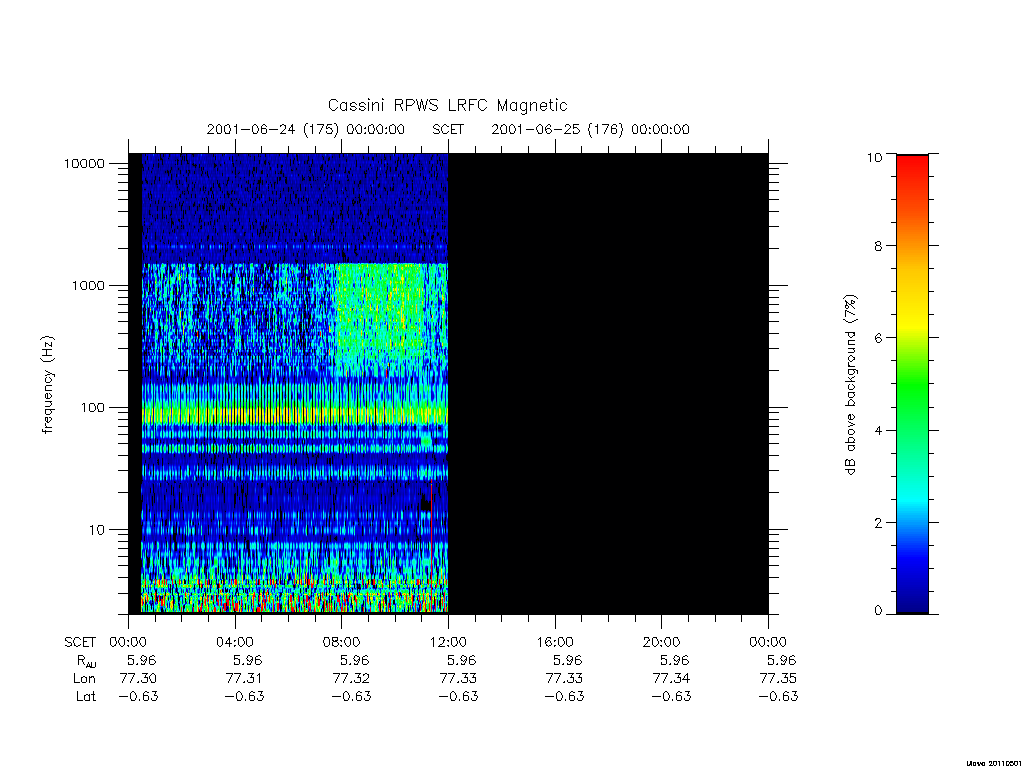Click the R_AU row label

tap(86, 661)
